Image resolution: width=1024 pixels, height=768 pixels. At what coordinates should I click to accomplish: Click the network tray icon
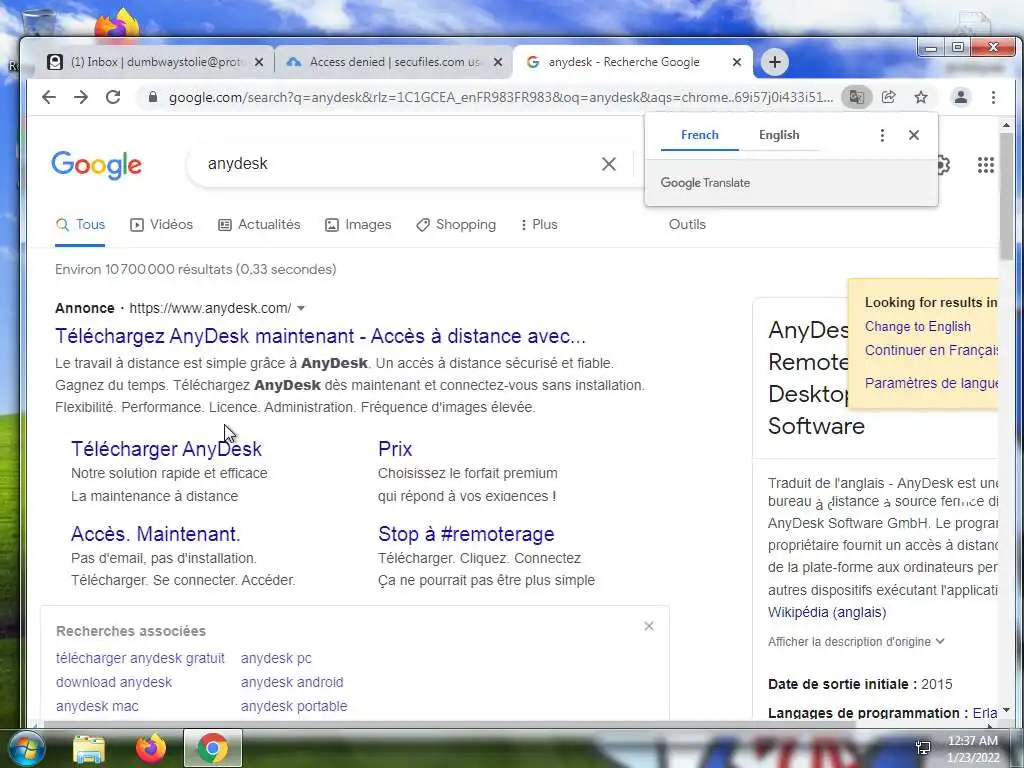[x=923, y=748]
